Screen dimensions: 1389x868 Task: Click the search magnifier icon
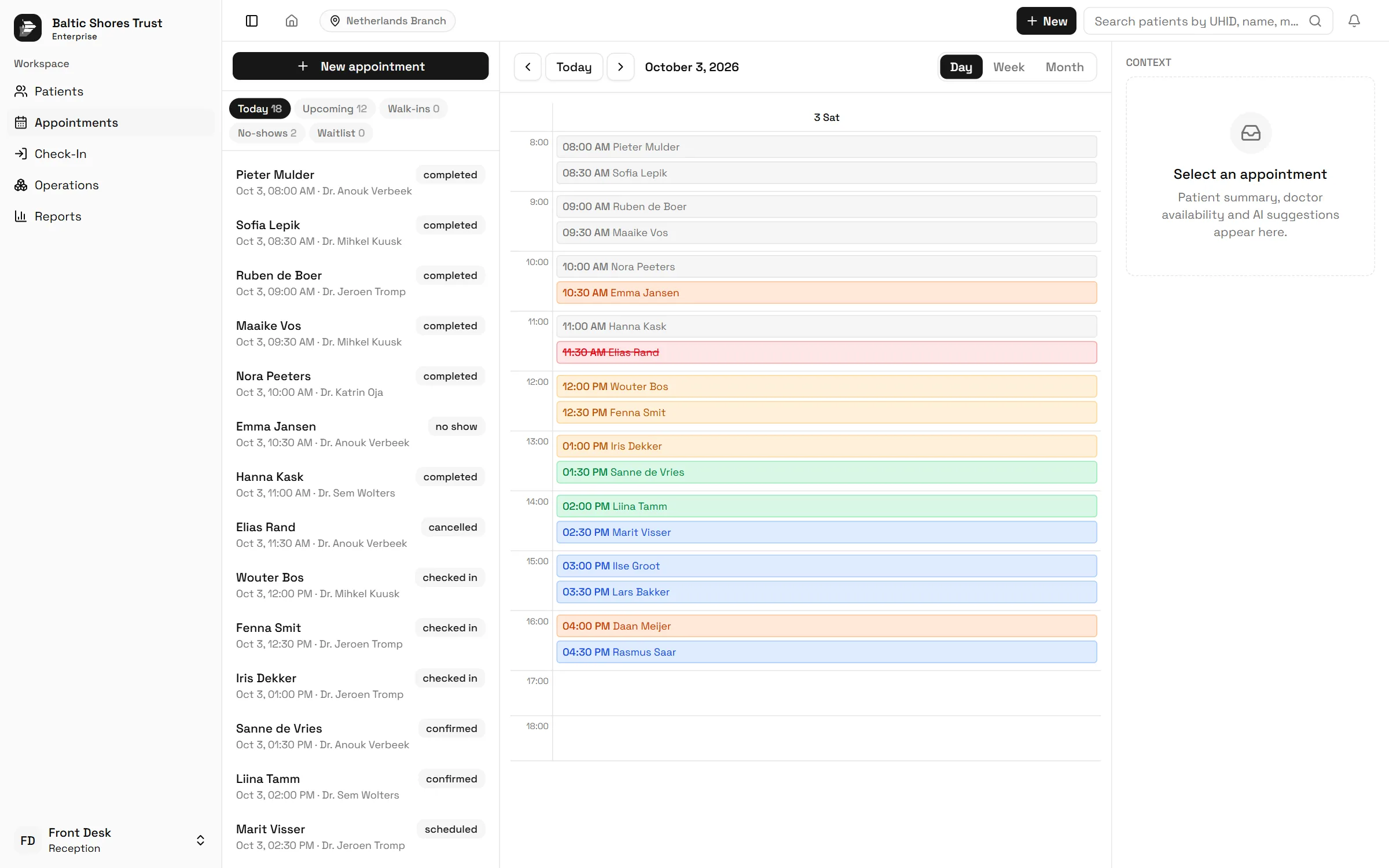click(x=1315, y=21)
